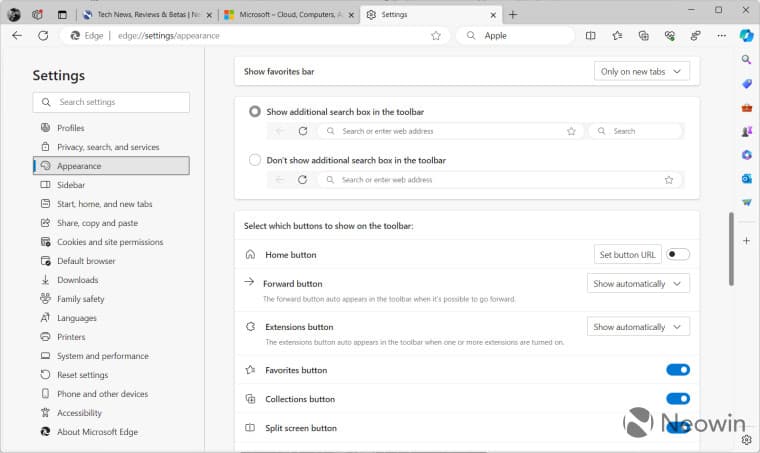The height and width of the screenshot is (453, 760).
Task: Switch to Tech News, Reviews & Betas tab
Action: (148, 15)
